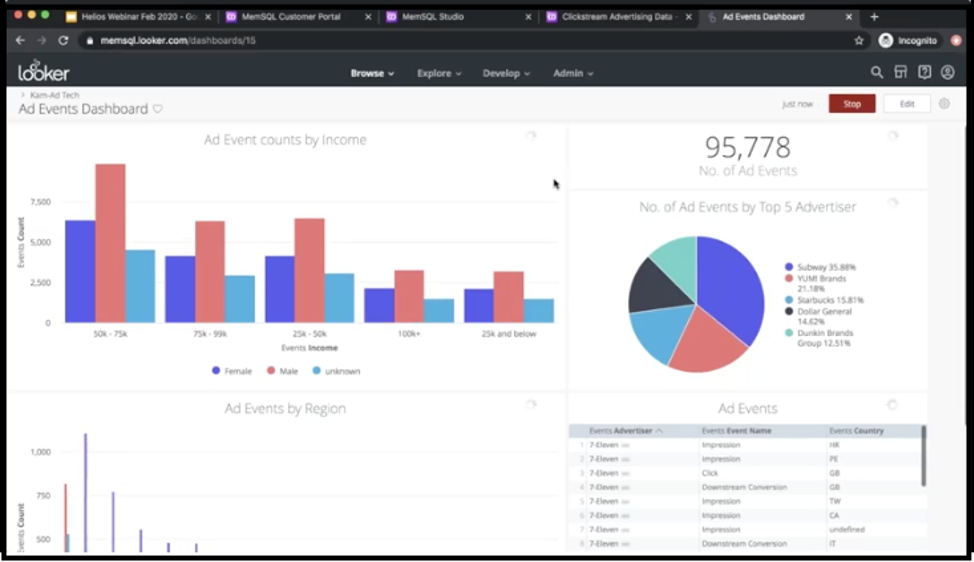Click the red Male bar for 50k - 75k
Screen dimensions: 974x562
[110, 243]
